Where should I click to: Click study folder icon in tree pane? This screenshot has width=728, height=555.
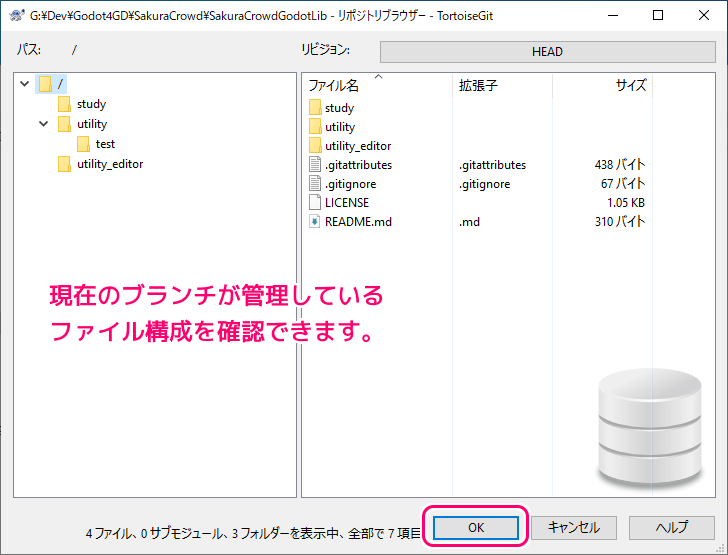tap(65, 104)
